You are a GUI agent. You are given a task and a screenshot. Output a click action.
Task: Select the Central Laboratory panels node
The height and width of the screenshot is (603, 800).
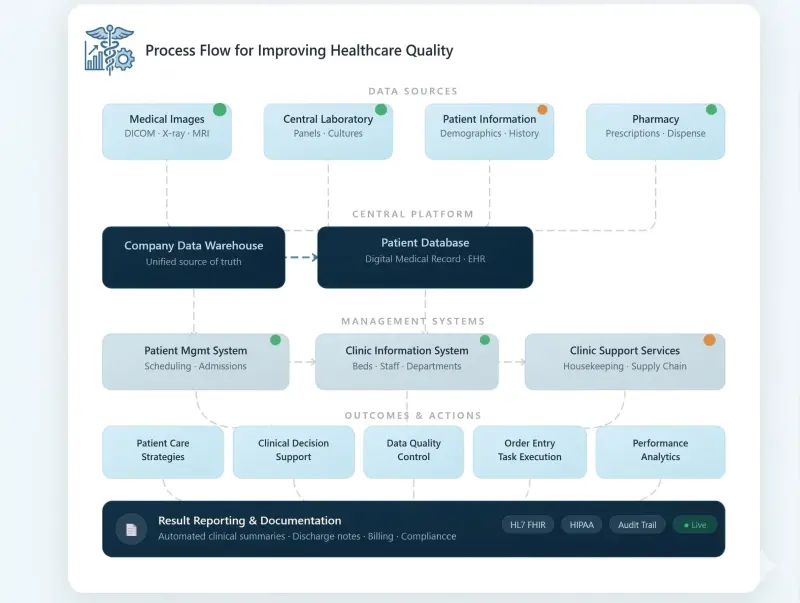(328, 130)
